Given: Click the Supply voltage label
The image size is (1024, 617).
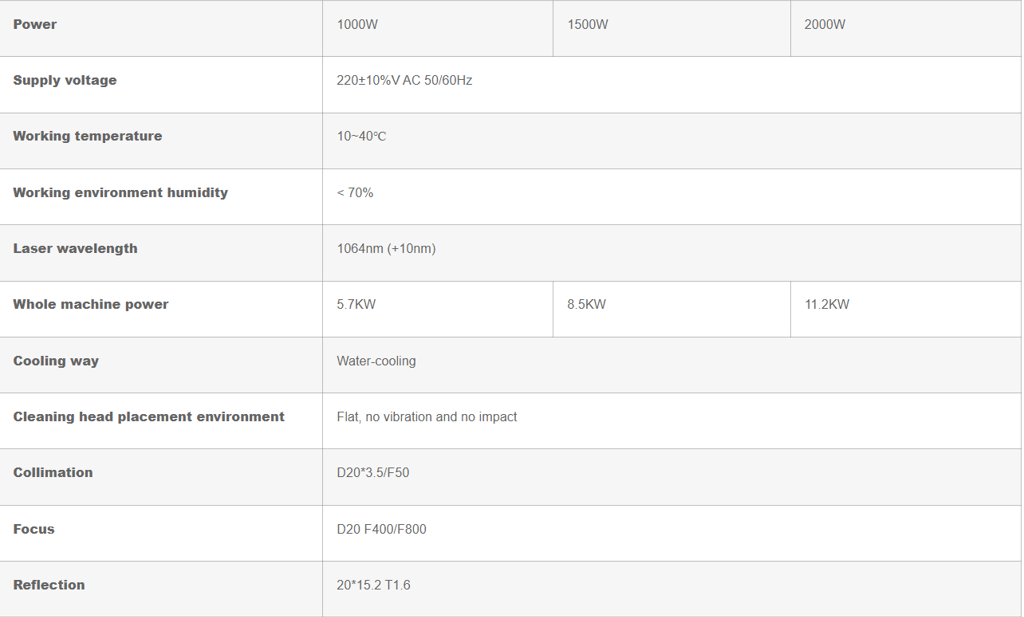Looking at the screenshot, I should (x=65, y=80).
